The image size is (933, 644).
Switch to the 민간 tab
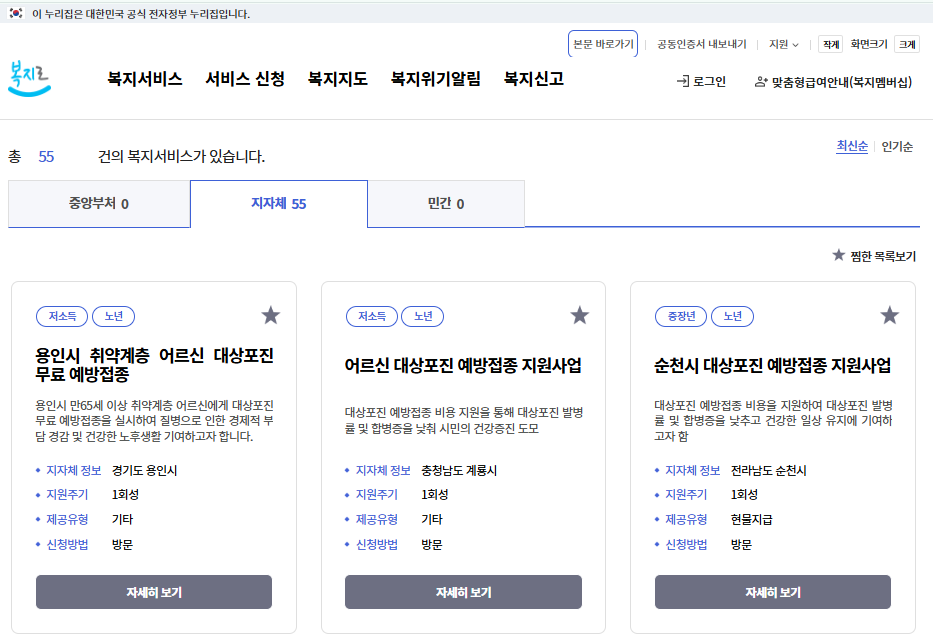coord(446,203)
